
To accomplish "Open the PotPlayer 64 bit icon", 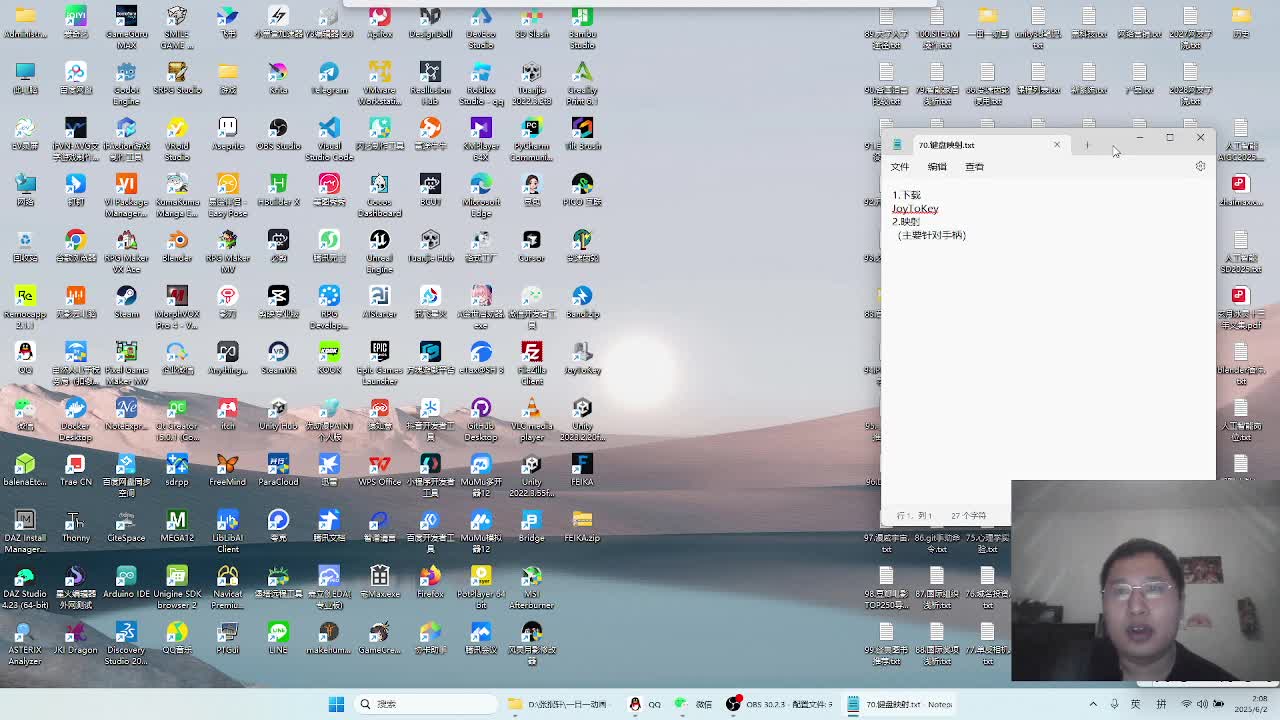I will (481, 587).
